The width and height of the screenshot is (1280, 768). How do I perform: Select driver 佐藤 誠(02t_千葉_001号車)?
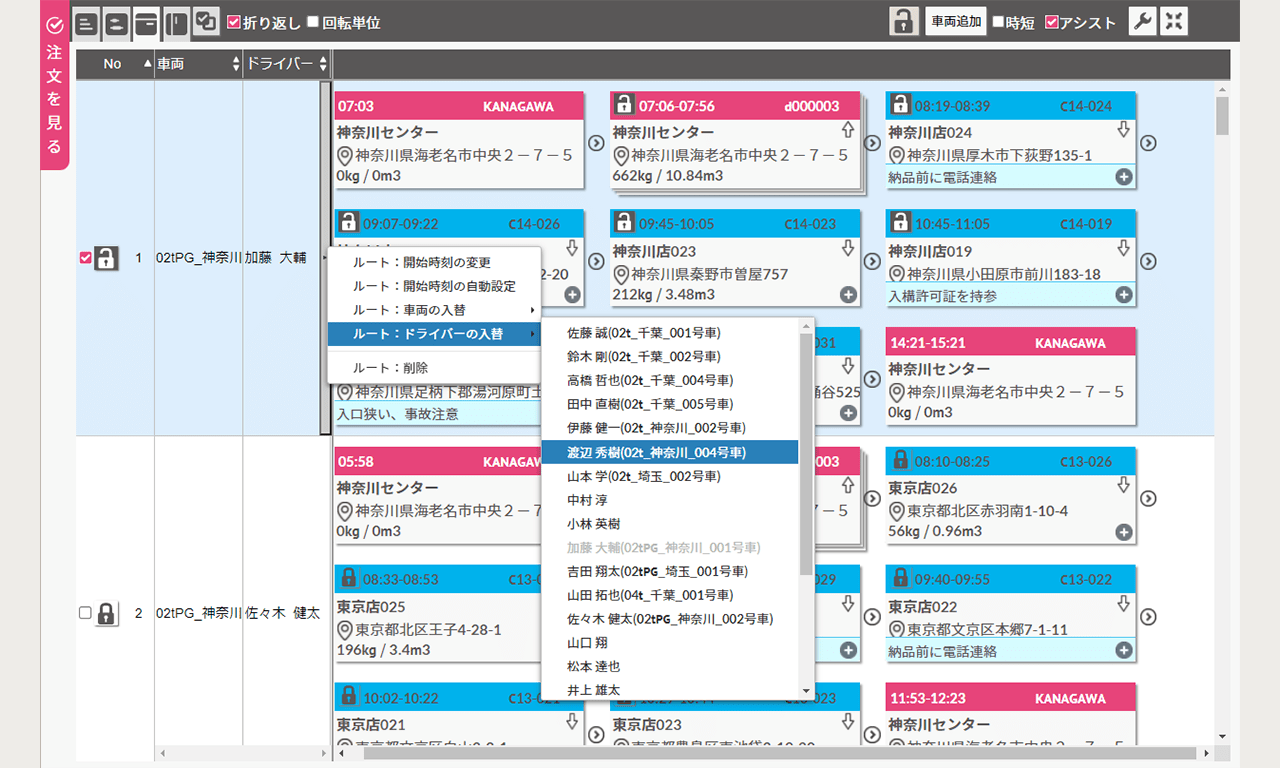[669, 333]
